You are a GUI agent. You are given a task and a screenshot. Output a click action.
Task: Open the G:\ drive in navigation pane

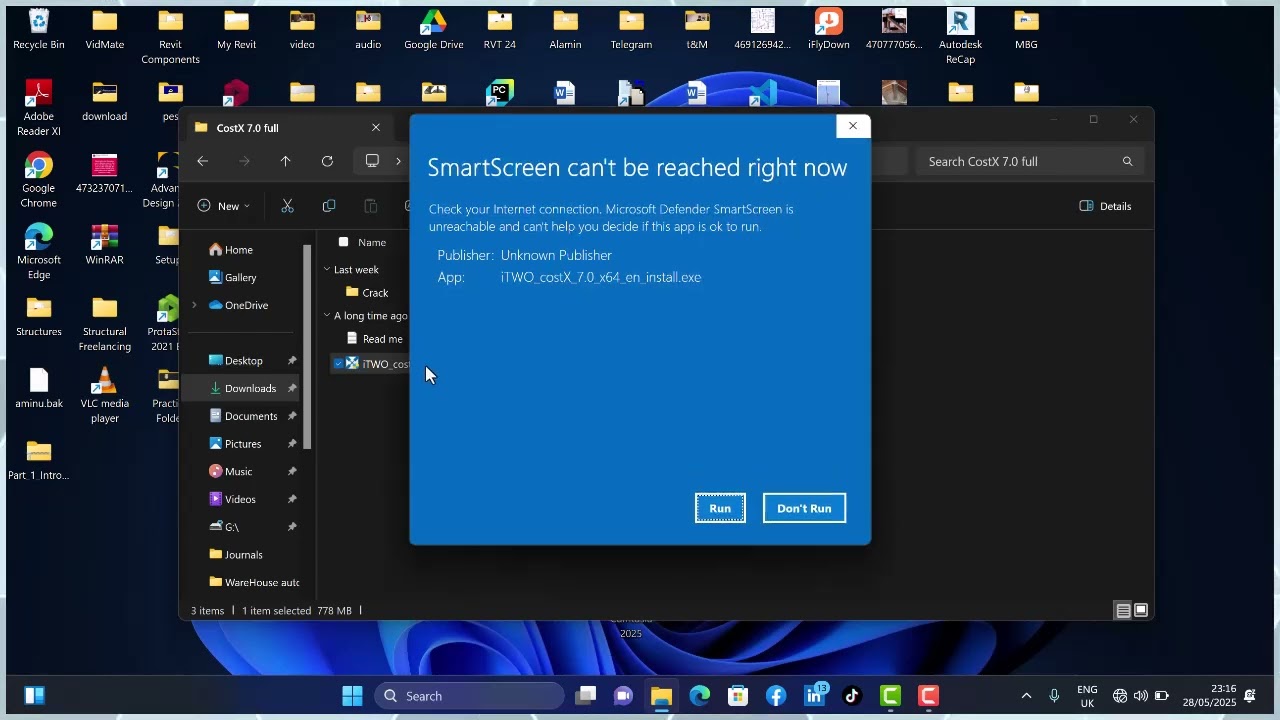(x=225, y=527)
